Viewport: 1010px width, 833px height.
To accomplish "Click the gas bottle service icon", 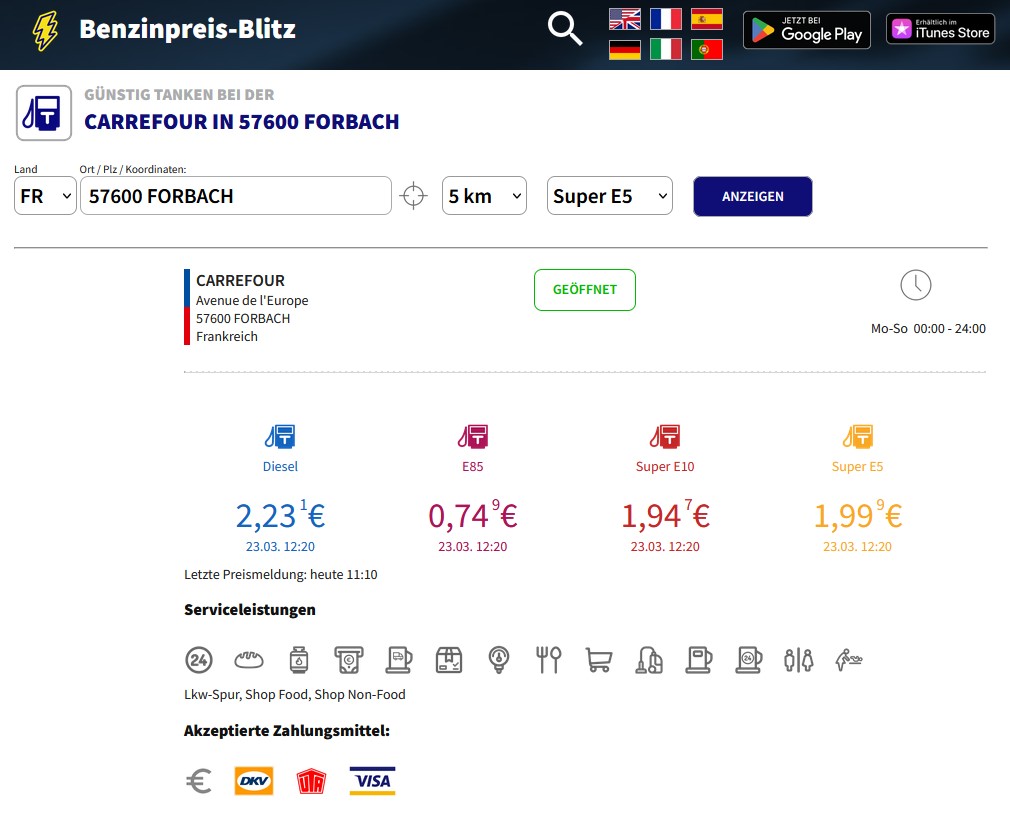I will click(299, 660).
